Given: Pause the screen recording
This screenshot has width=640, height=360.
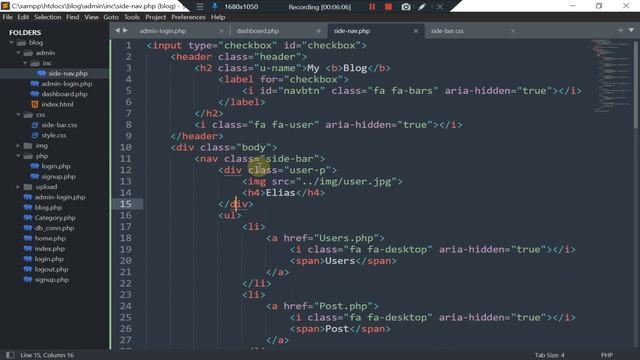Looking at the screenshot, I should click(x=372, y=7).
